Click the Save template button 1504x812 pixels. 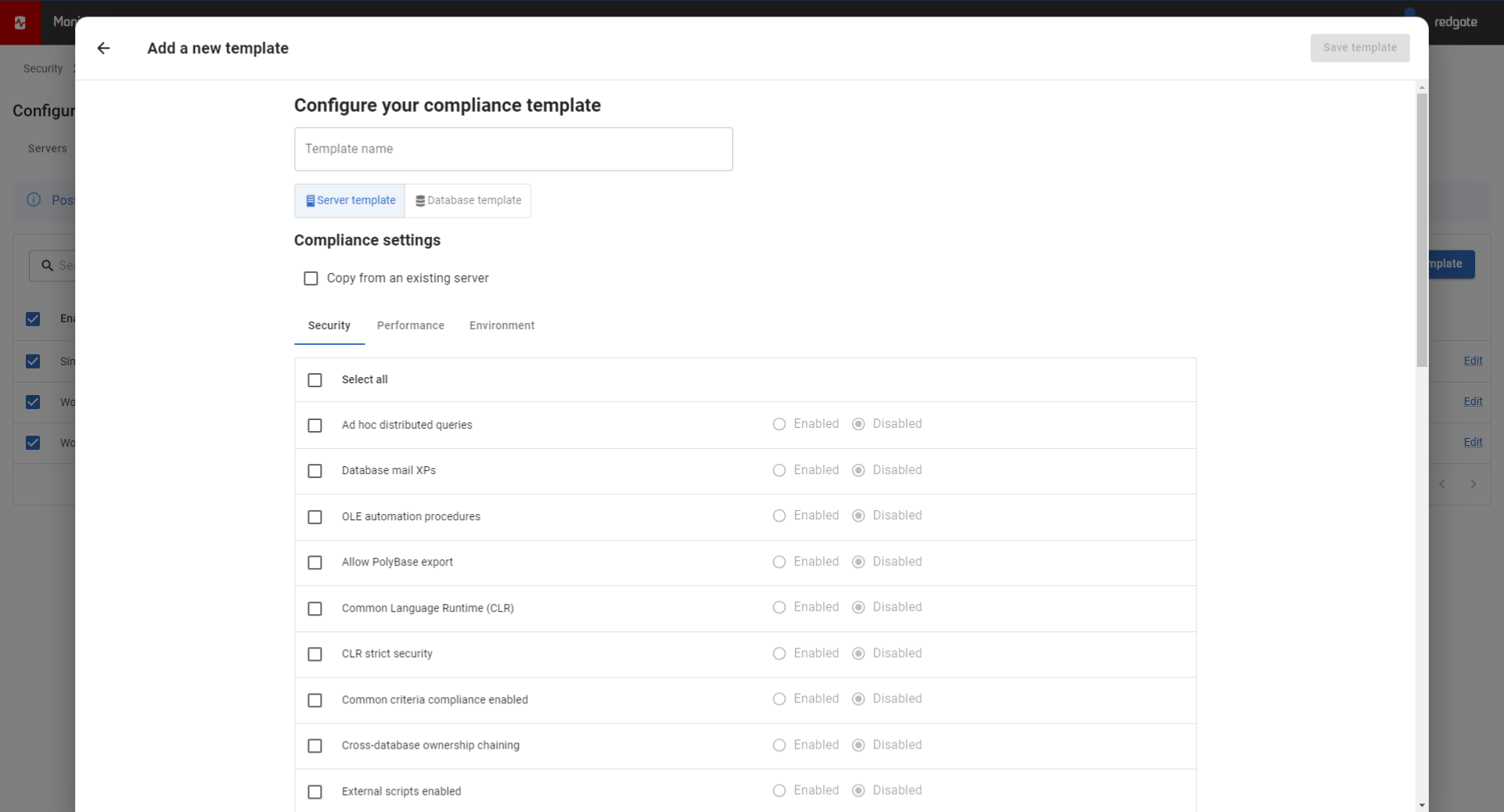pyautogui.click(x=1359, y=48)
